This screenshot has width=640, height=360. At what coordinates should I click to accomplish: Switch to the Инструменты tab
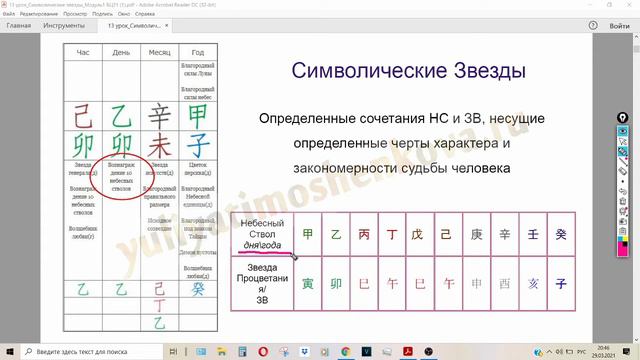pyautogui.click(x=64, y=25)
